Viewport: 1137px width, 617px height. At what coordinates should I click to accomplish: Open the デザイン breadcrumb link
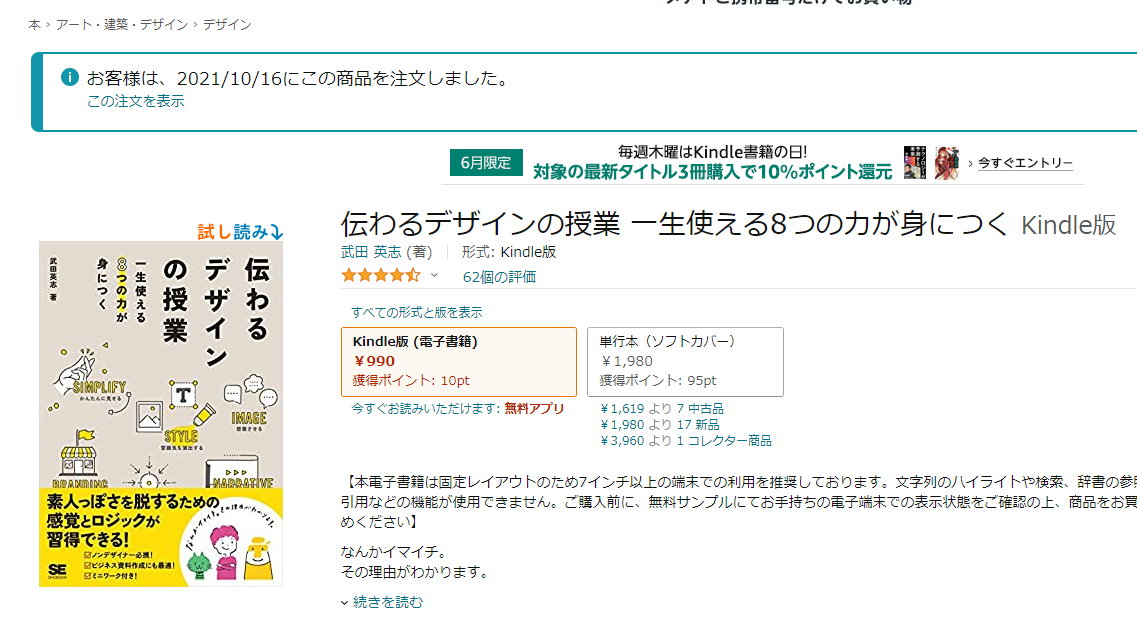click(x=227, y=25)
